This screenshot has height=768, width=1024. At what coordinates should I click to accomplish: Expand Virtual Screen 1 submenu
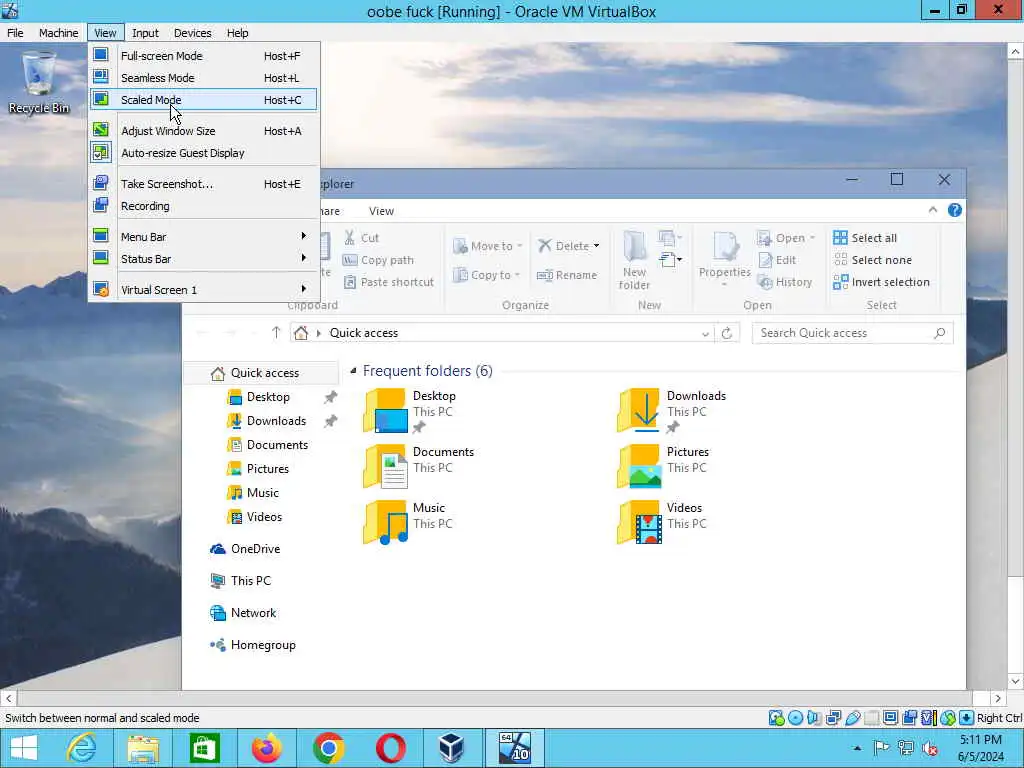204,289
